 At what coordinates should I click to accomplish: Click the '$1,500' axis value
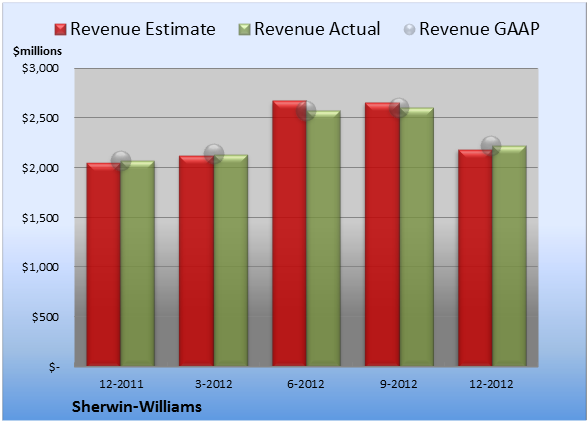pos(40,218)
